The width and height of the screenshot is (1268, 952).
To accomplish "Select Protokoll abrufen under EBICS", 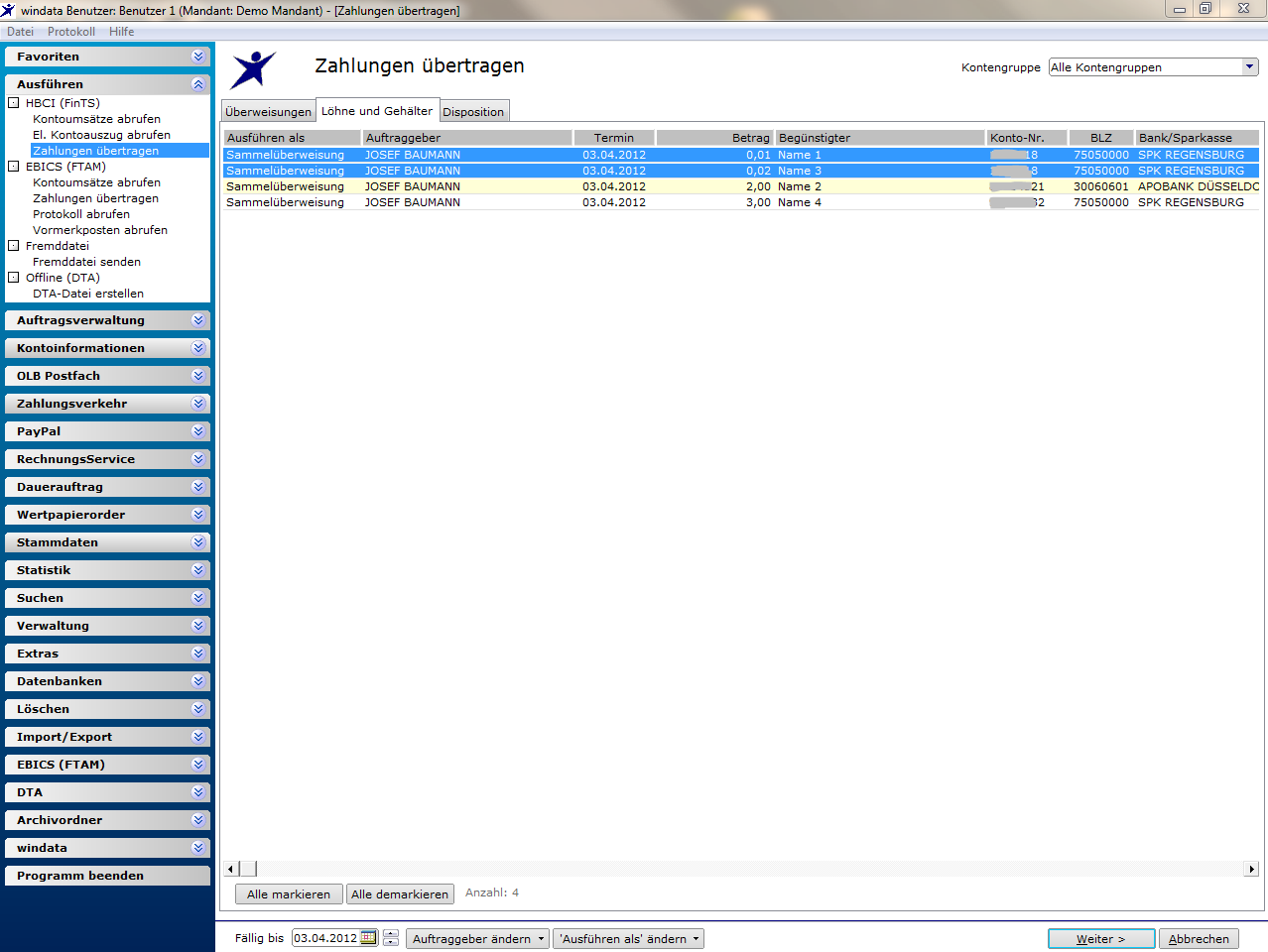I will (x=81, y=214).
